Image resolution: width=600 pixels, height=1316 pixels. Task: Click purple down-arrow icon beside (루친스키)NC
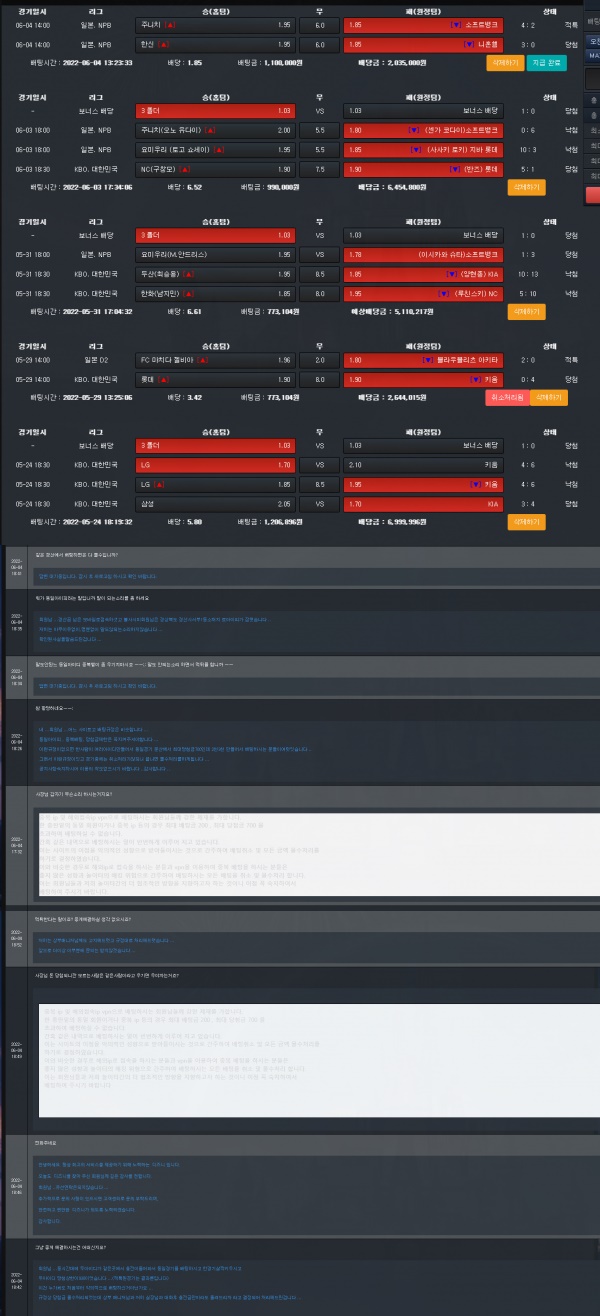click(443, 294)
